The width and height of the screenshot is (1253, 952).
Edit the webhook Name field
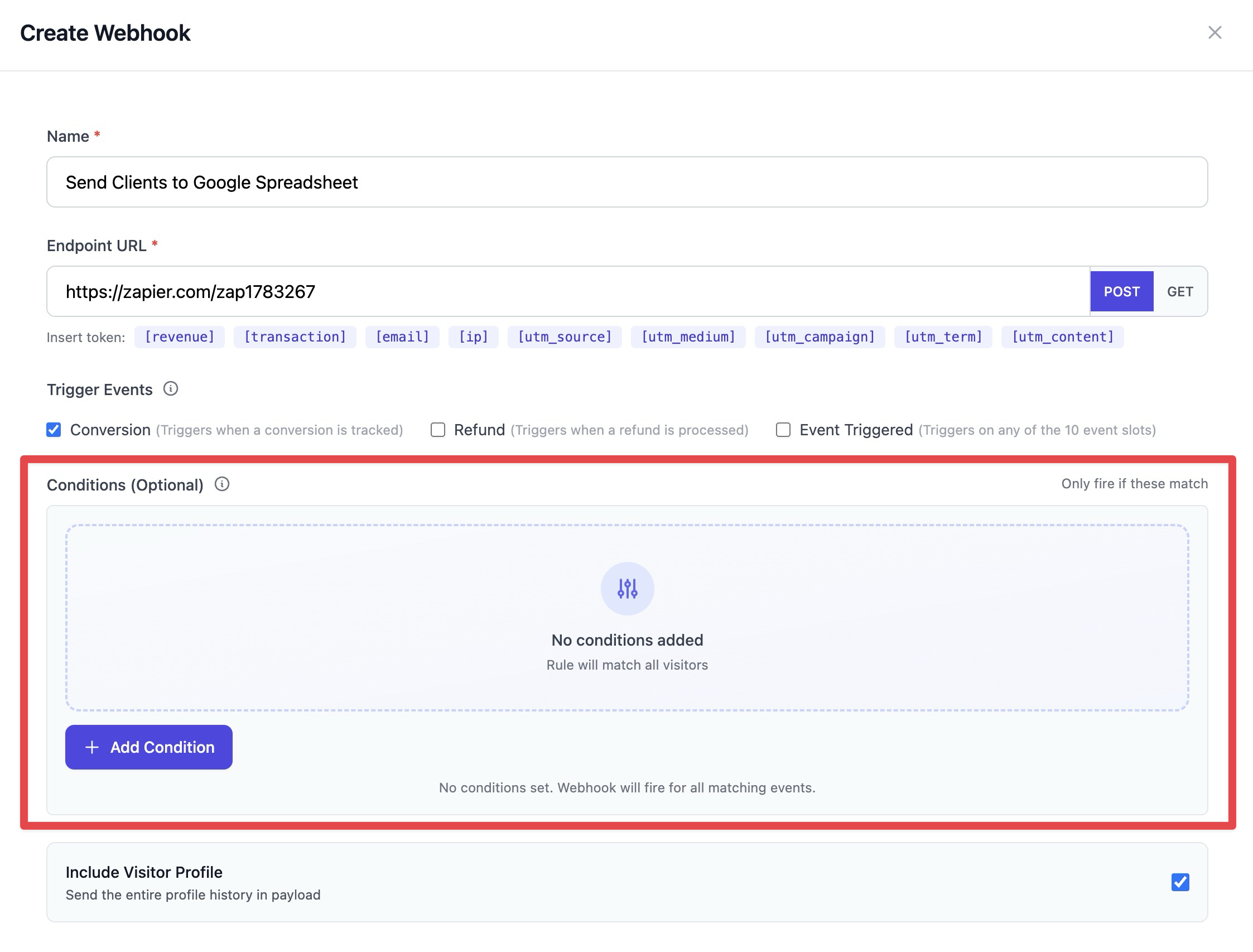[x=627, y=182]
